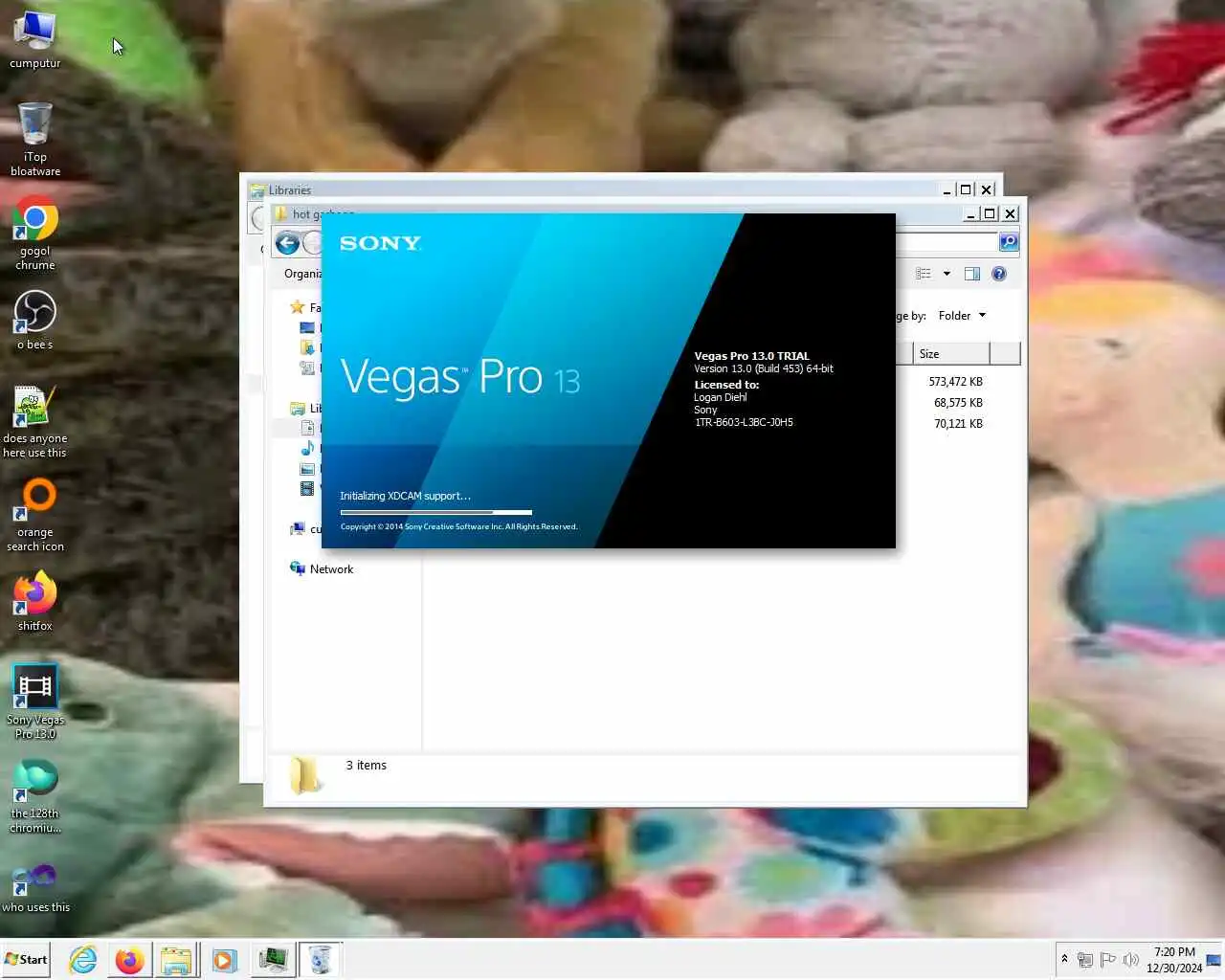
Task: Open 'who uses this' desktop shortcut
Action: 35,887
